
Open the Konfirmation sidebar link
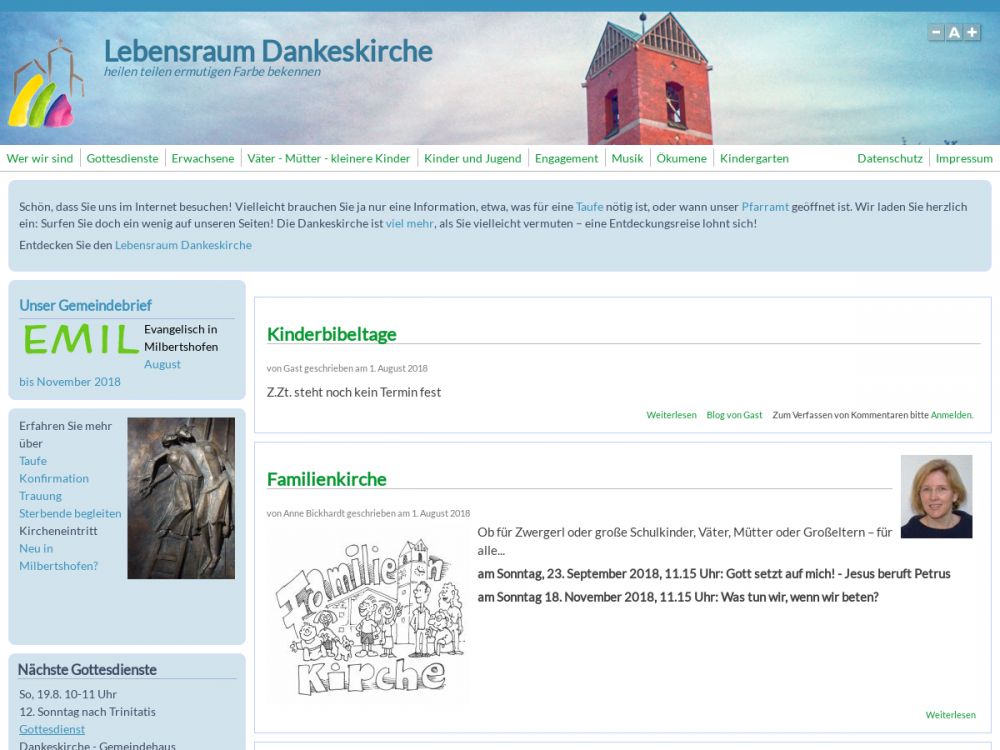(54, 478)
